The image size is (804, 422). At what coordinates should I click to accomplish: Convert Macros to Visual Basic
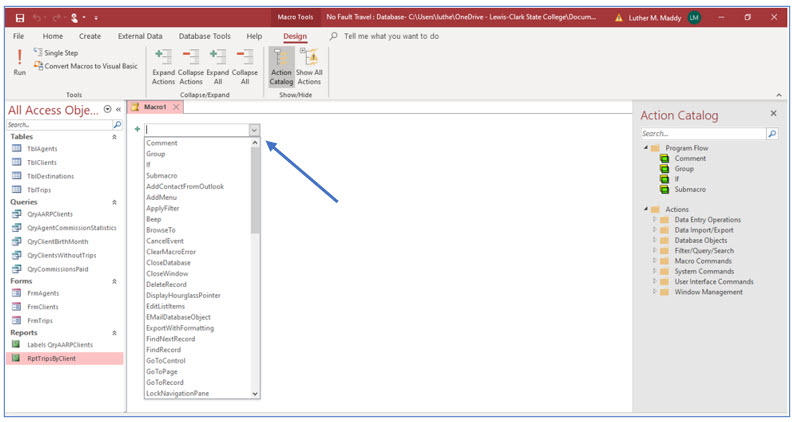pos(86,66)
